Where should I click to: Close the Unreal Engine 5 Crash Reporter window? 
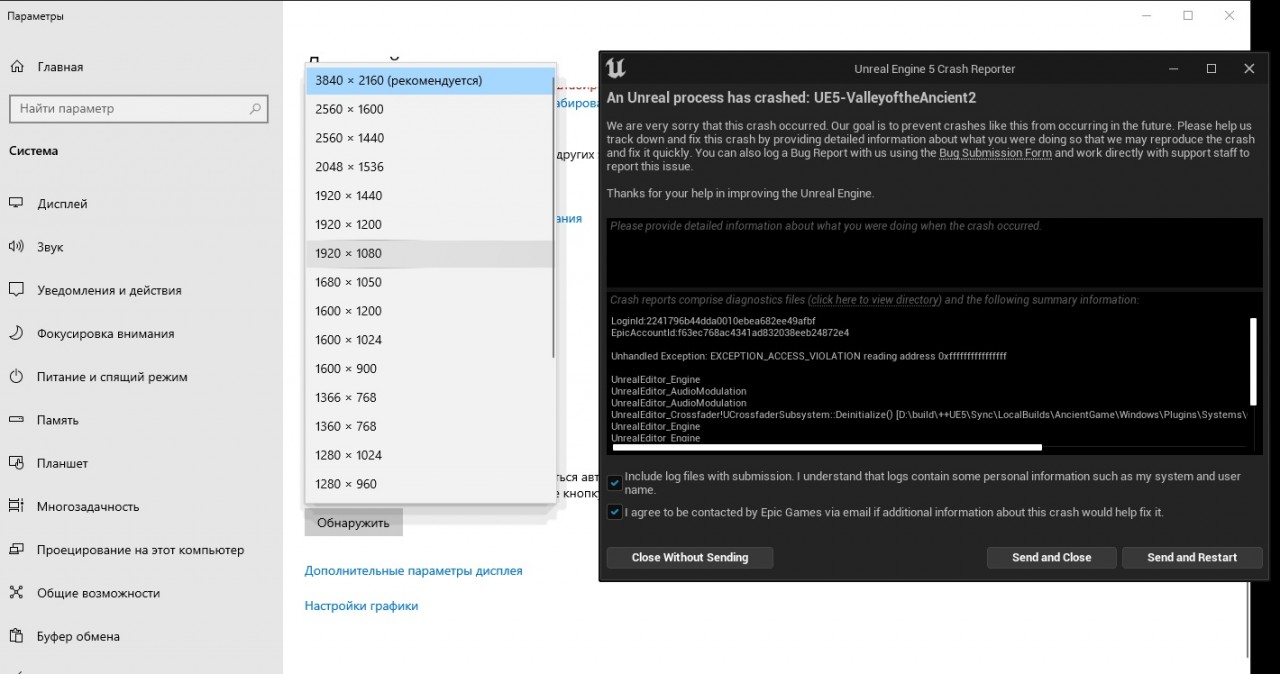[1249, 69]
